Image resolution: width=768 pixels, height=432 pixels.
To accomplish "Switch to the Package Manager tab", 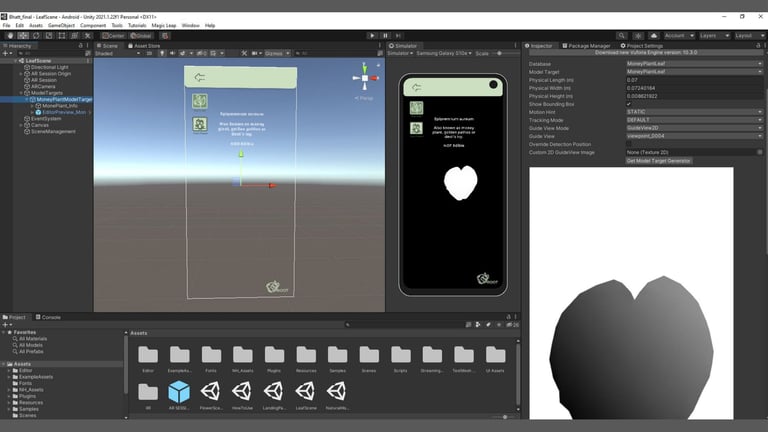I will coord(586,46).
